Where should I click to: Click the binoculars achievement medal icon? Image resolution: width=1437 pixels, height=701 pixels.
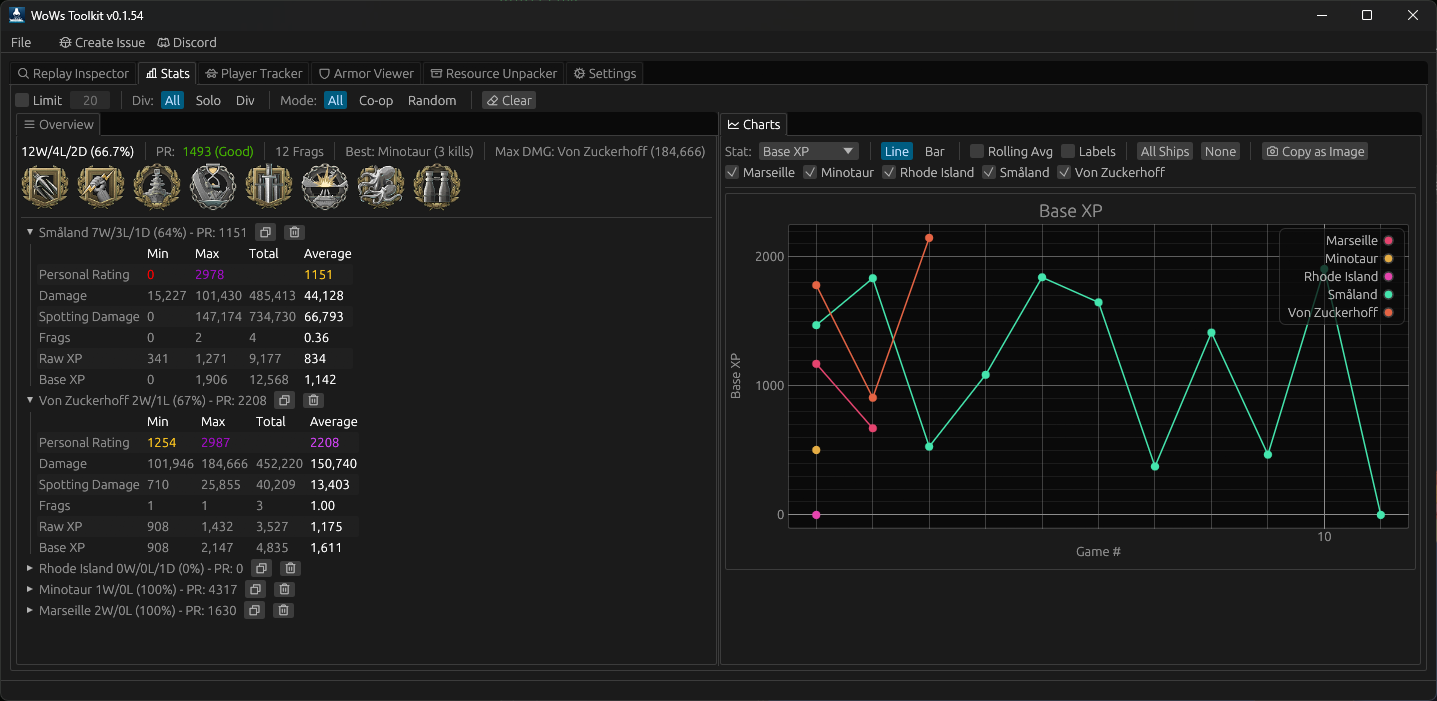point(437,186)
